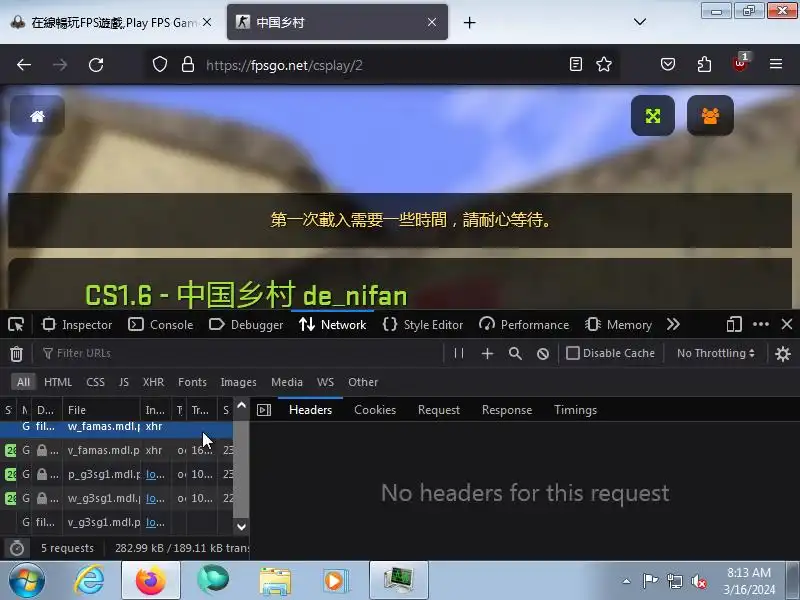Filter requests by JS
This screenshot has height=600, width=800.
tap(123, 382)
